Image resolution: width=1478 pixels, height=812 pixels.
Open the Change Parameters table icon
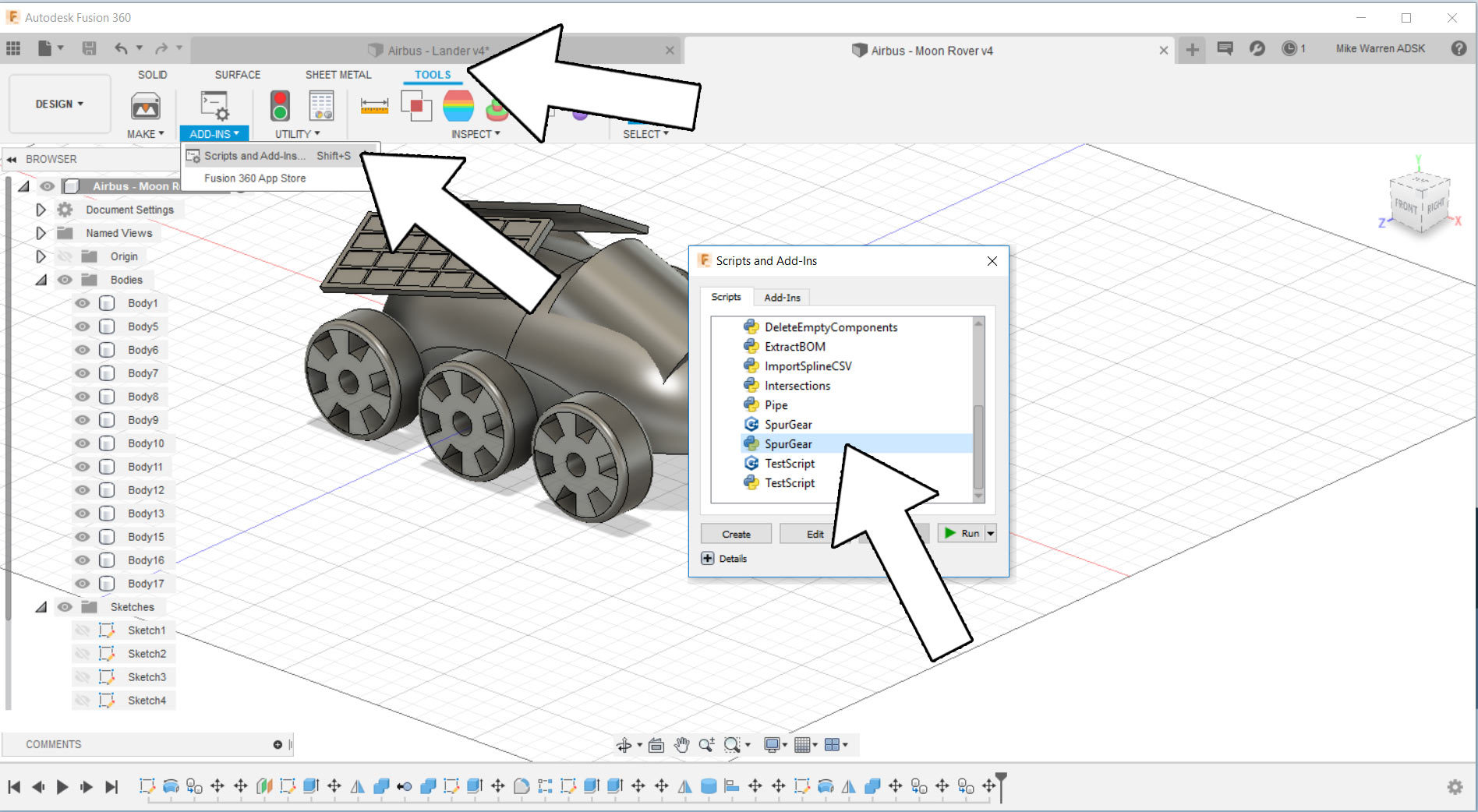click(321, 106)
